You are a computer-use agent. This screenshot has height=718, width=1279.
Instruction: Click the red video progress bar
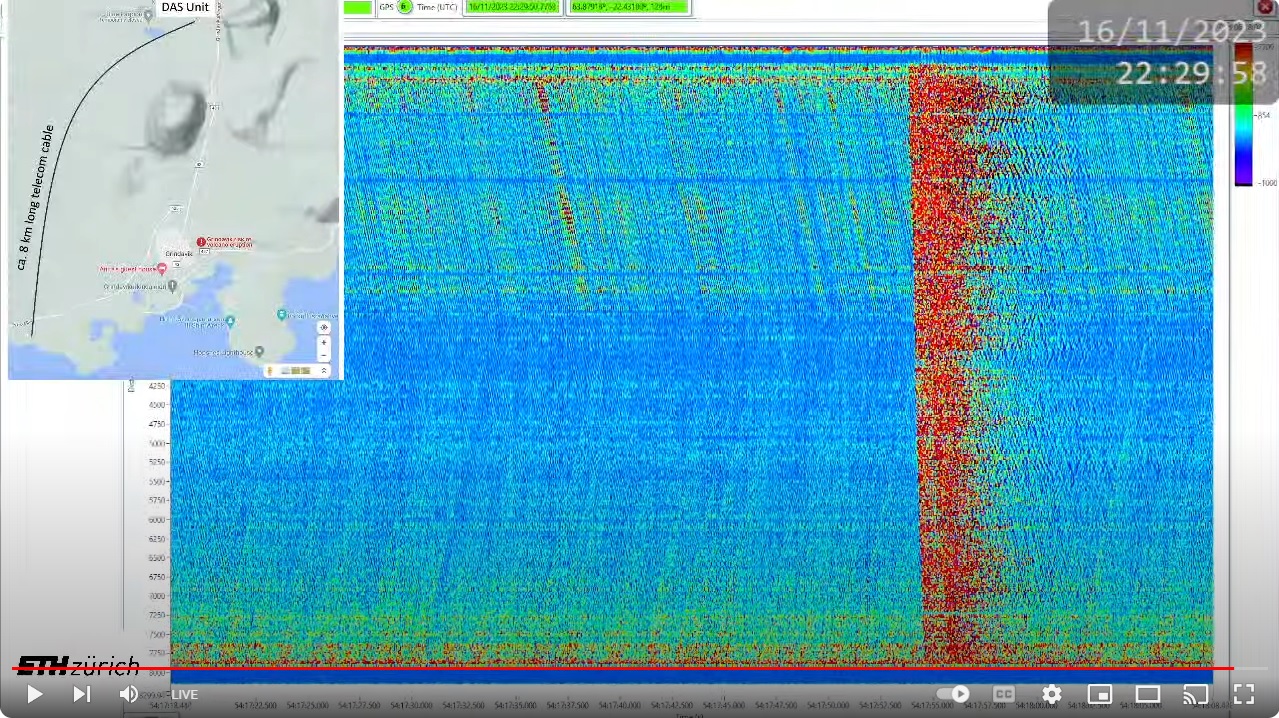point(620,668)
